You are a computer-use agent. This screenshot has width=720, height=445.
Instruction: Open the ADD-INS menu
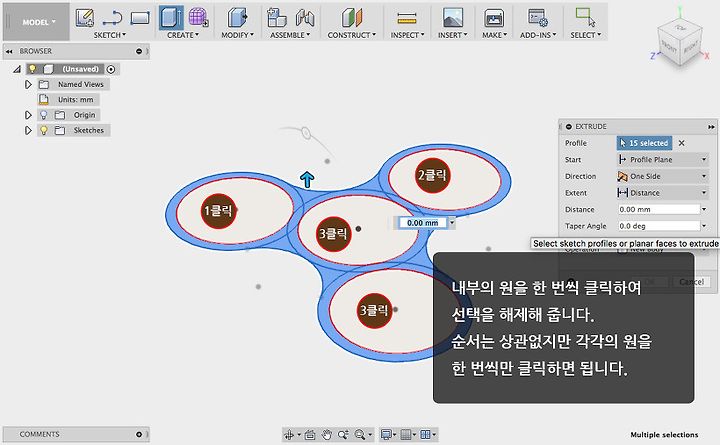[538, 35]
